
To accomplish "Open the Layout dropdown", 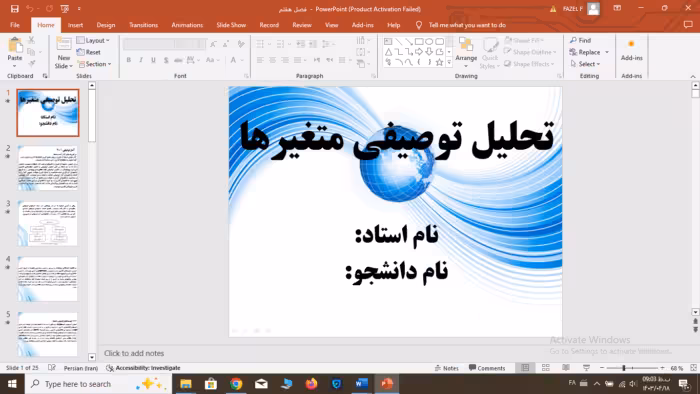I will coord(93,40).
